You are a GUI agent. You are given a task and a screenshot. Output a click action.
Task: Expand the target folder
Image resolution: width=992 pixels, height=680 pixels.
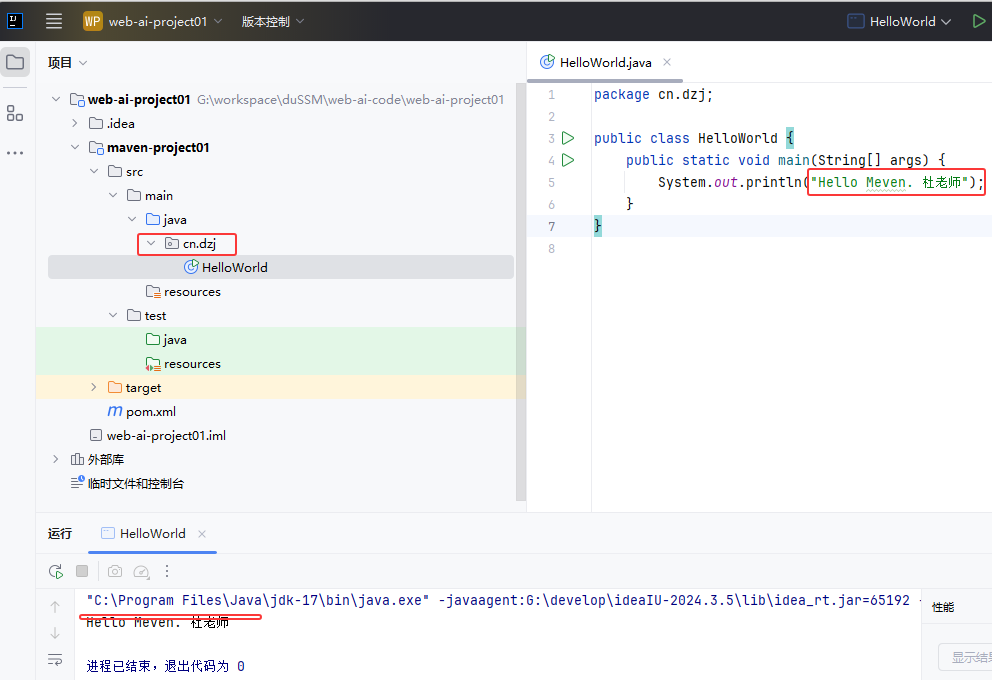[x=94, y=387]
